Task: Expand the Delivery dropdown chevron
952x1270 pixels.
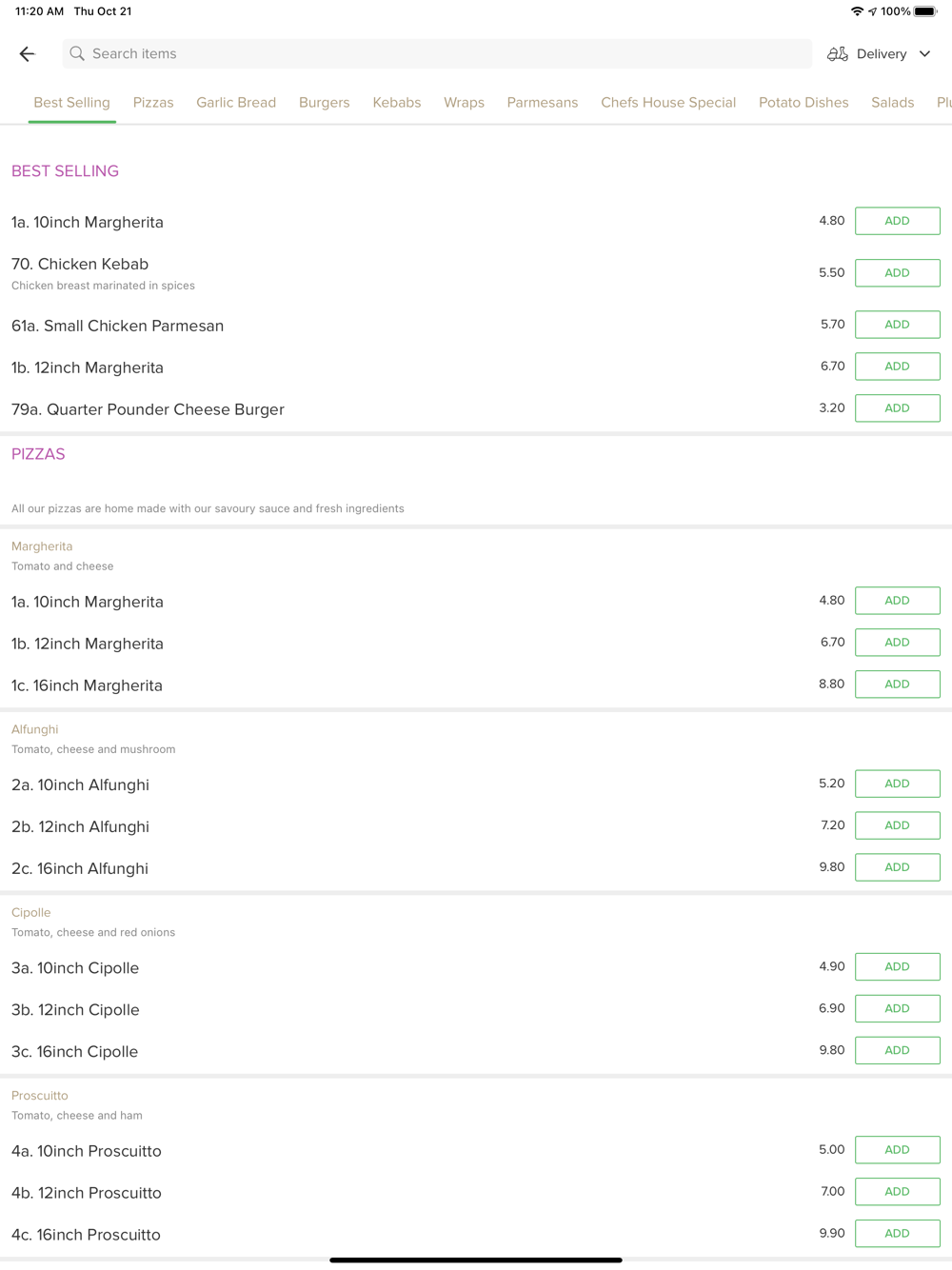Action: click(x=924, y=54)
